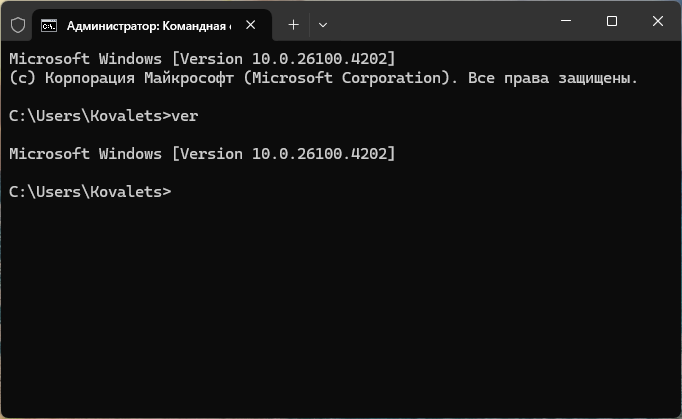The width and height of the screenshot is (682, 419).
Task: Click the Microsoft Windows text in ver output
Action: (85, 154)
